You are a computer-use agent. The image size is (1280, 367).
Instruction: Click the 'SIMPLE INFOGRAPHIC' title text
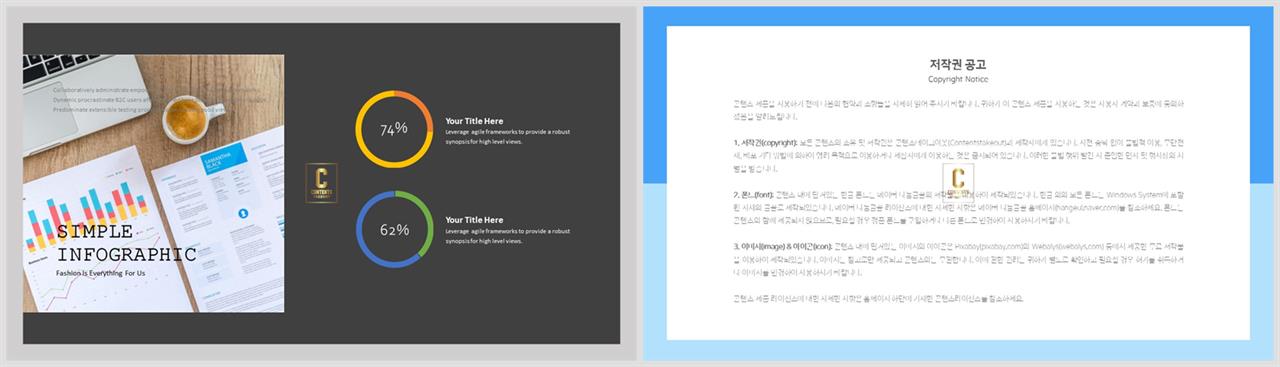click(x=126, y=243)
